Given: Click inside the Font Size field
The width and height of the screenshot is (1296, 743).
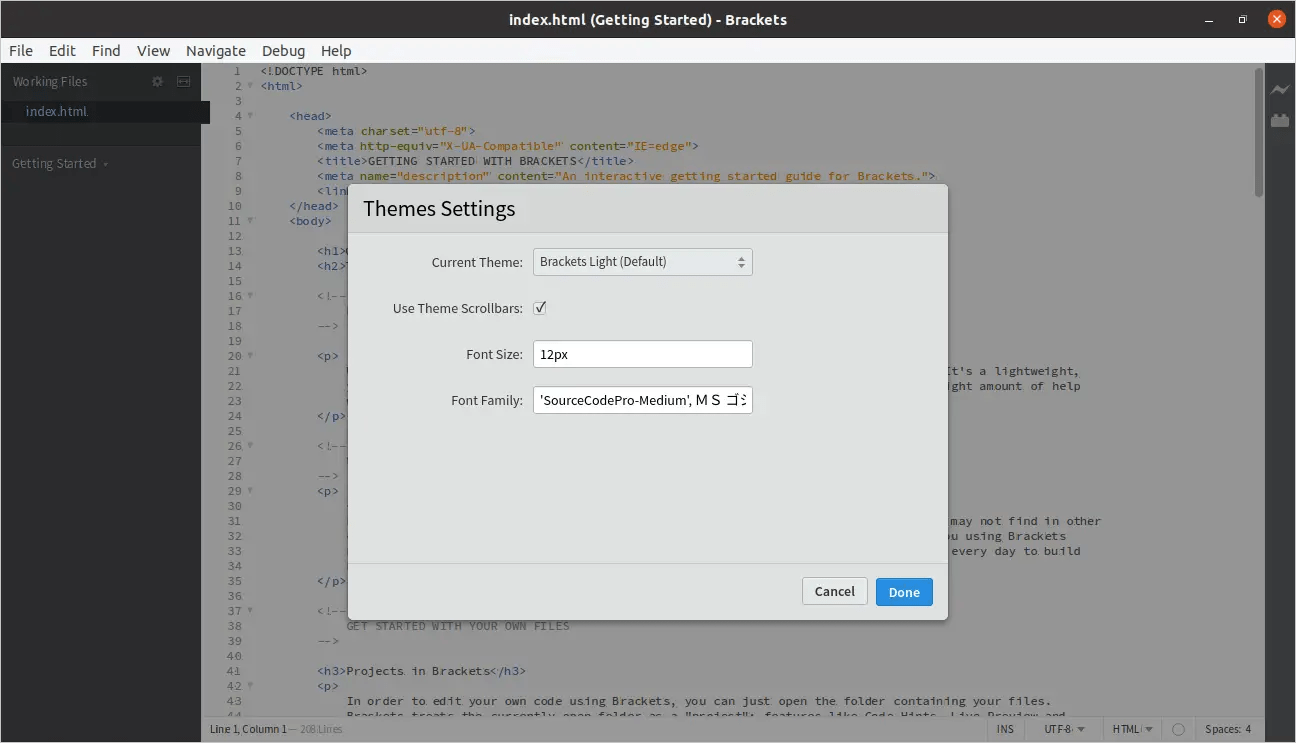Looking at the screenshot, I should (x=642, y=353).
